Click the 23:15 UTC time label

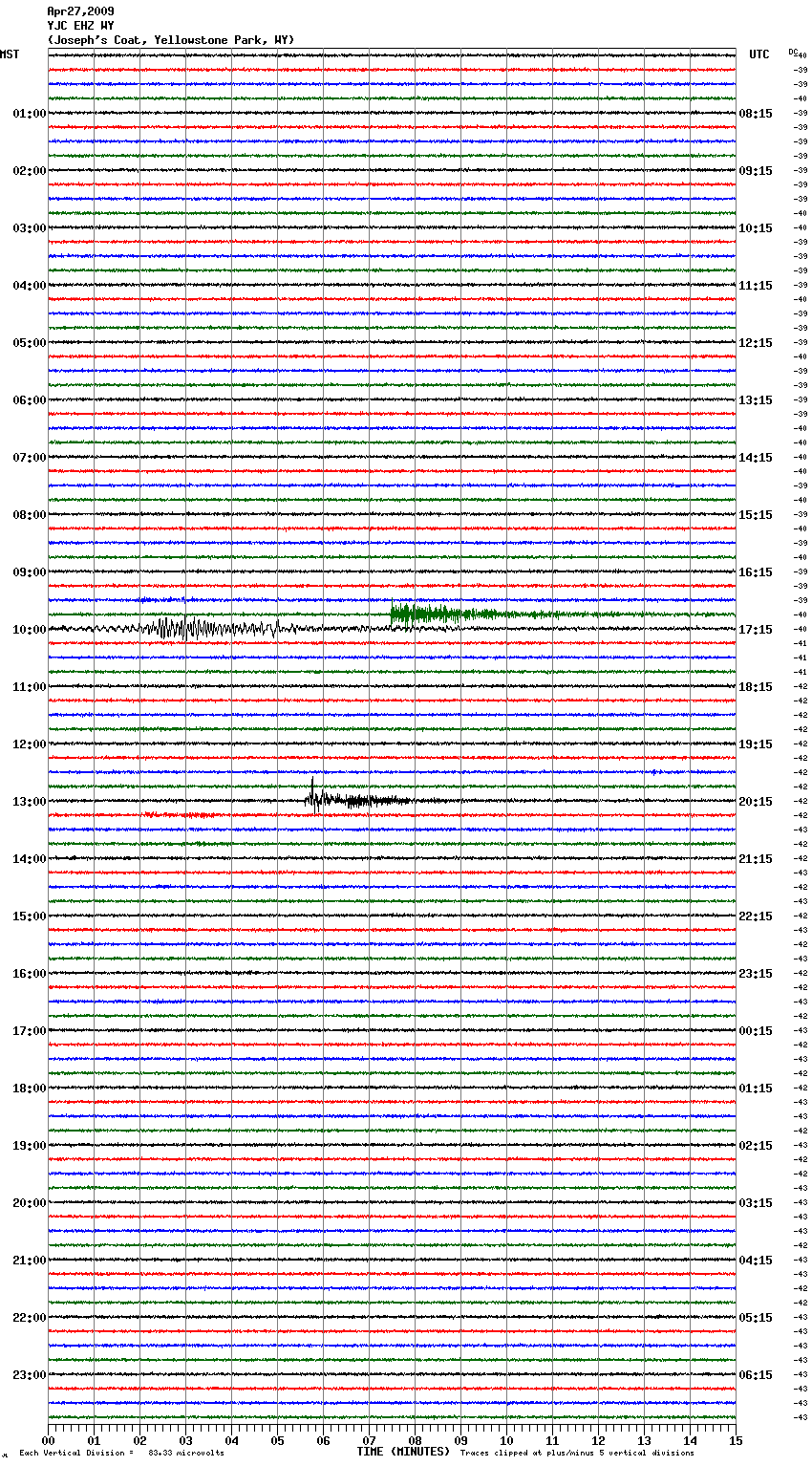click(756, 974)
